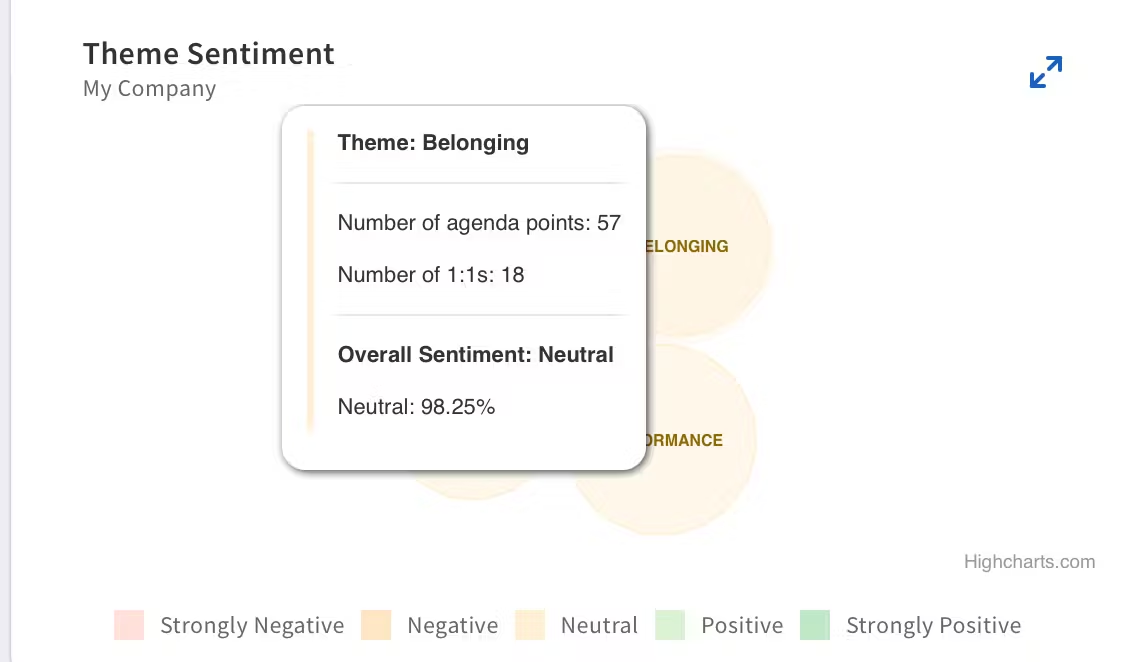The width and height of the screenshot is (1126, 662).
Task: Click the Number of agenda points line
Action: pos(479,223)
